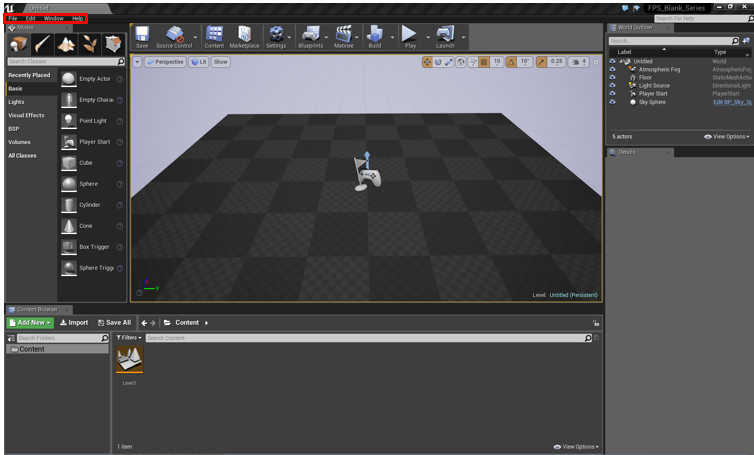This screenshot has height=455, width=754.
Task: Expand the Play options arrow
Action: click(x=427, y=37)
